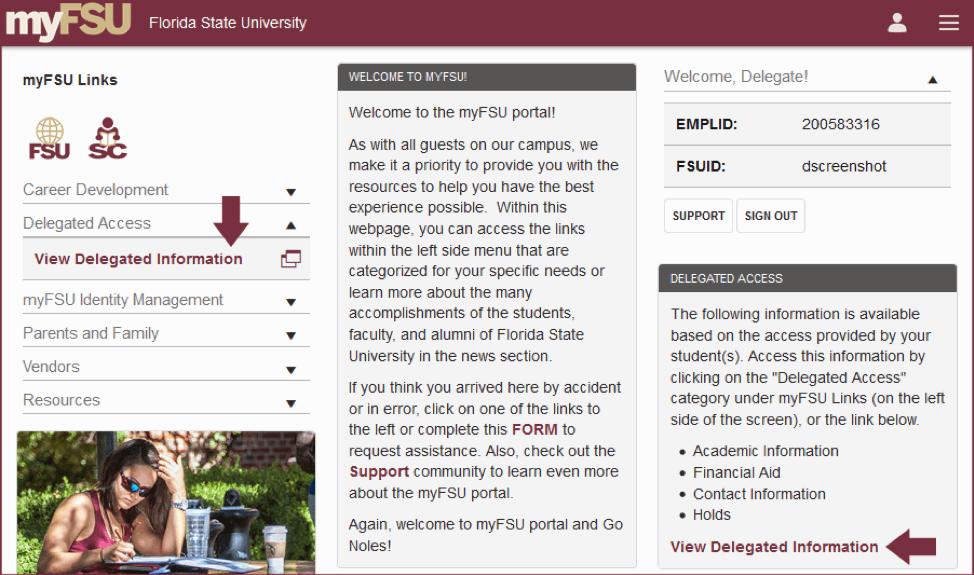Image resolution: width=974 pixels, height=575 pixels.
Task: Click View Delegated Information link at bottom right
Action: click(774, 547)
